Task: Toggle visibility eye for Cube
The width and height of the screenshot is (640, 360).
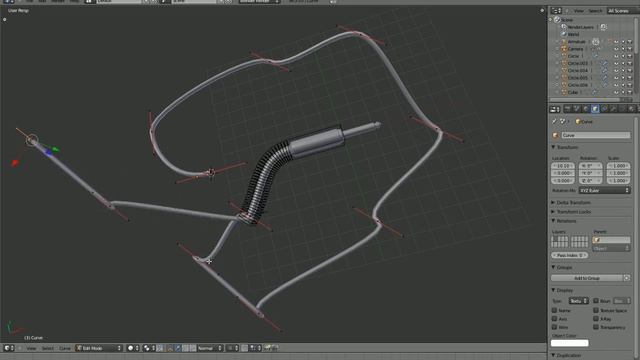Action: coord(616,92)
